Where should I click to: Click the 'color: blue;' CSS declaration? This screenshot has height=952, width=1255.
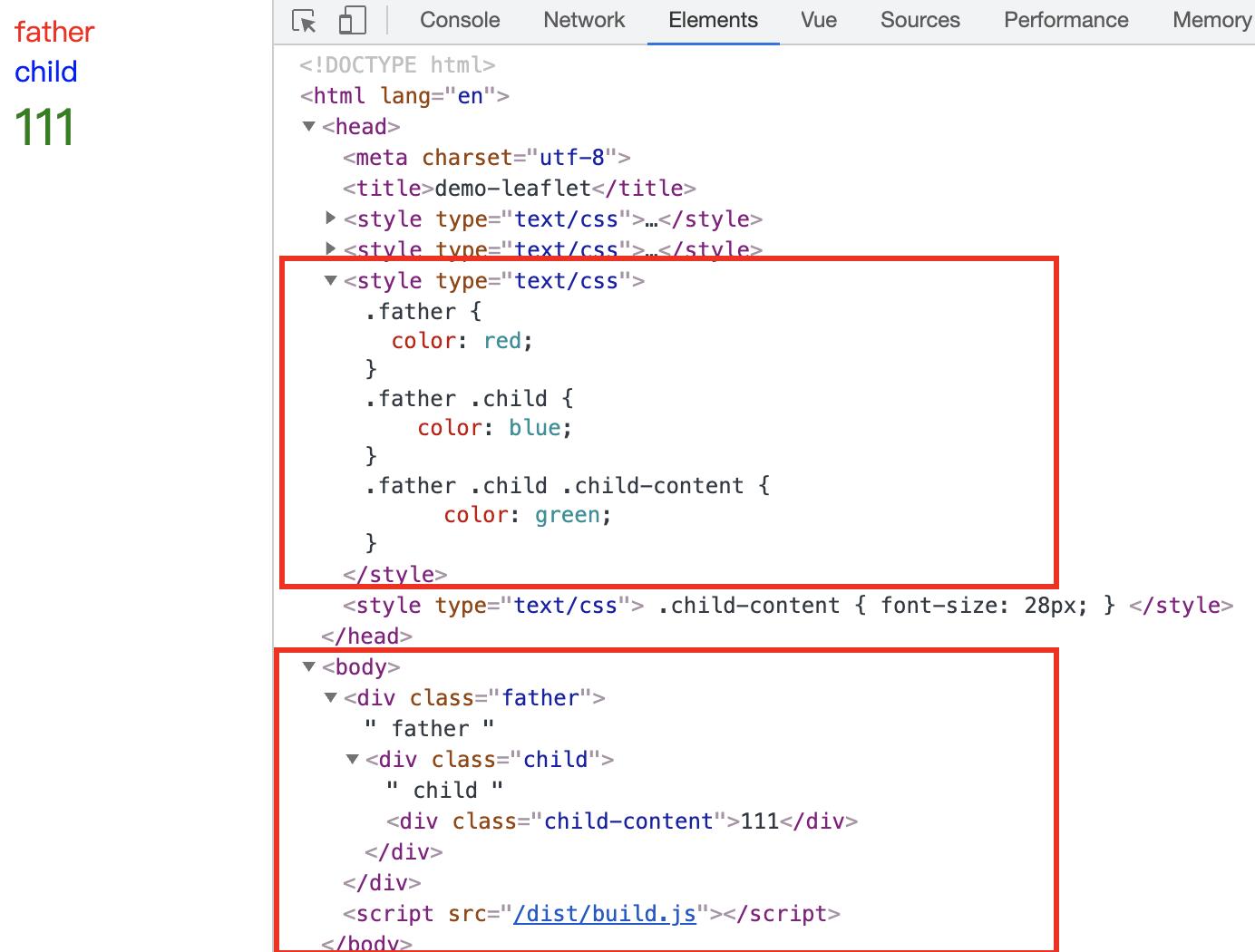pyautogui.click(x=495, y=428)
